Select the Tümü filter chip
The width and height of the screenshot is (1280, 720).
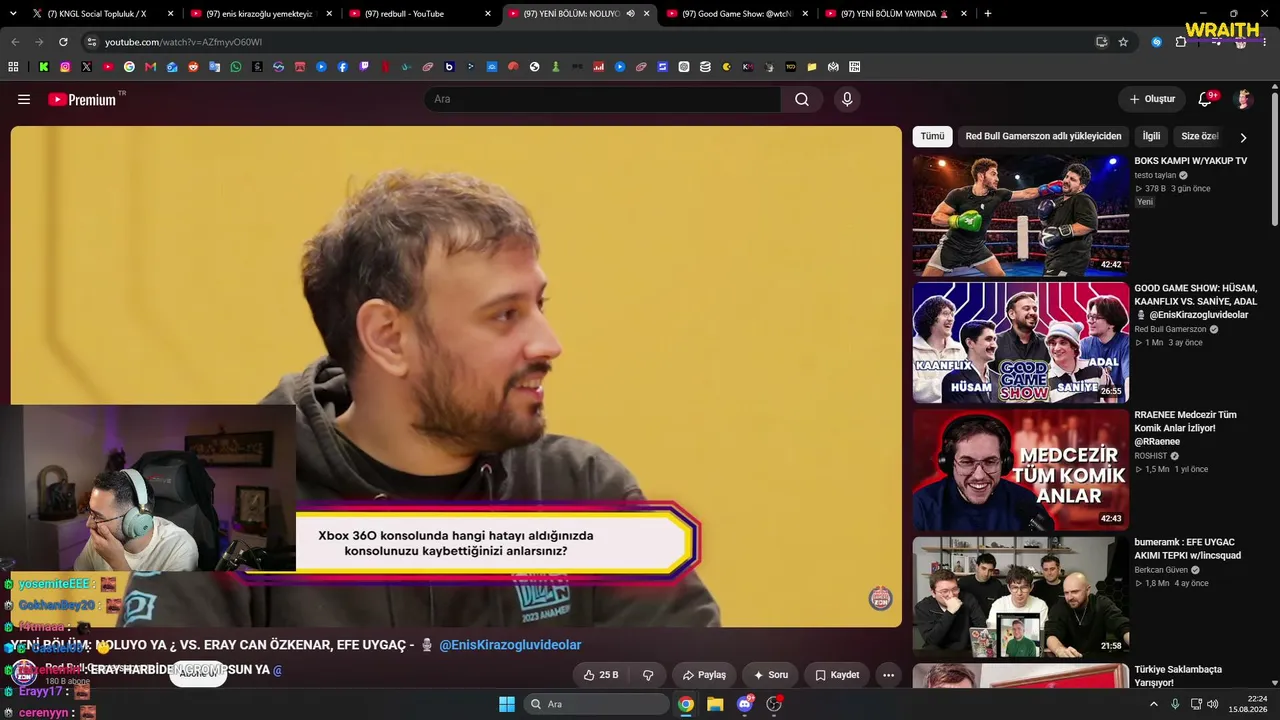932,136
